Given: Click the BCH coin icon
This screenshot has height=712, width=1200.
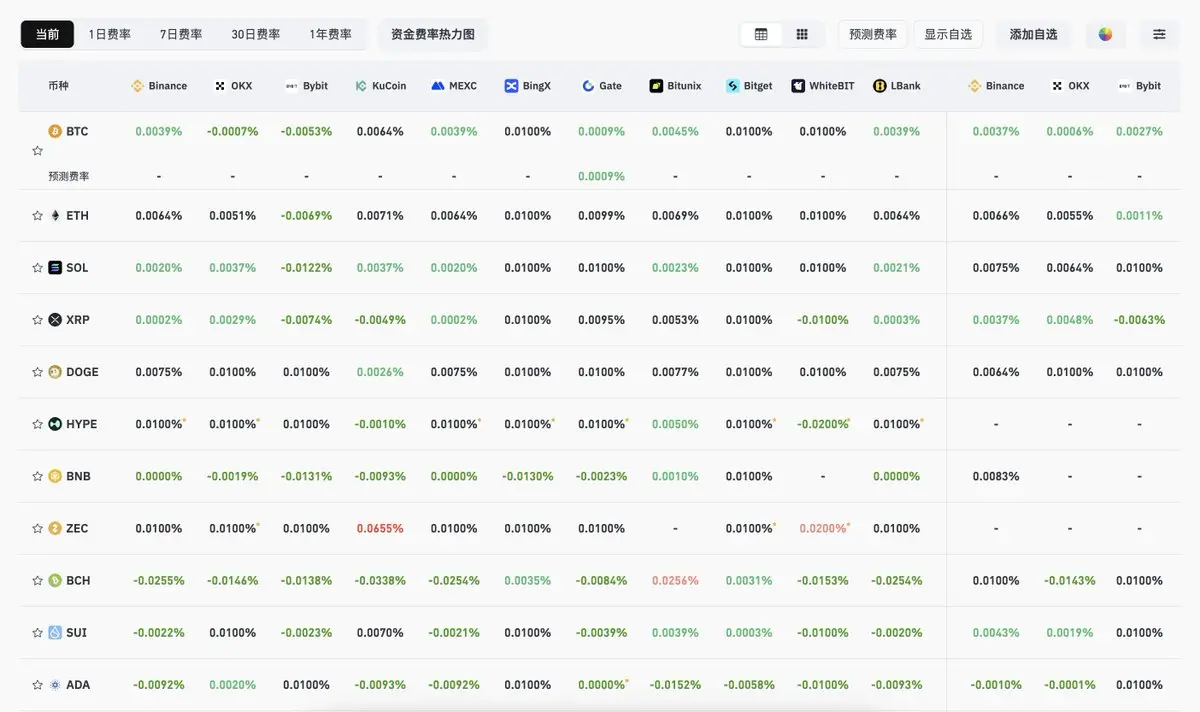Looking at the screenshot, I should click(x=55, y=580).
